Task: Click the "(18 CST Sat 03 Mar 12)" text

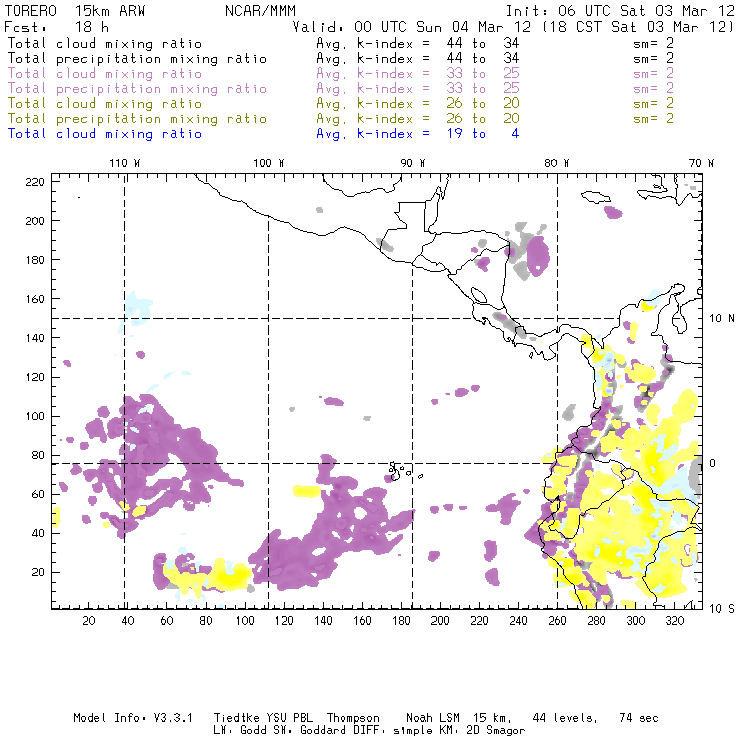Action: click(638, 27)
